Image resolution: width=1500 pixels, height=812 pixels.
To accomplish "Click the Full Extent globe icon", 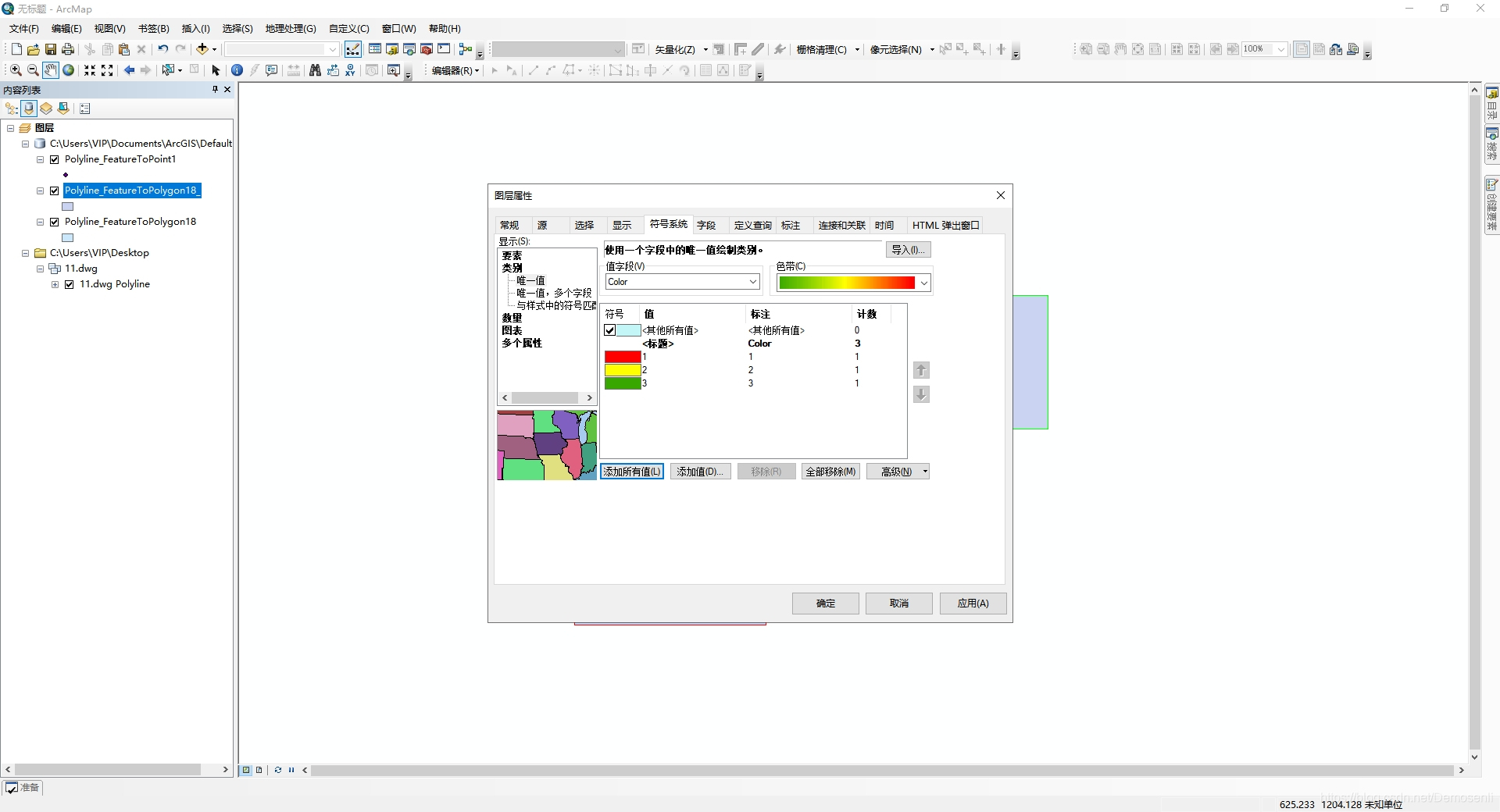I will click(x=69, y=70).
